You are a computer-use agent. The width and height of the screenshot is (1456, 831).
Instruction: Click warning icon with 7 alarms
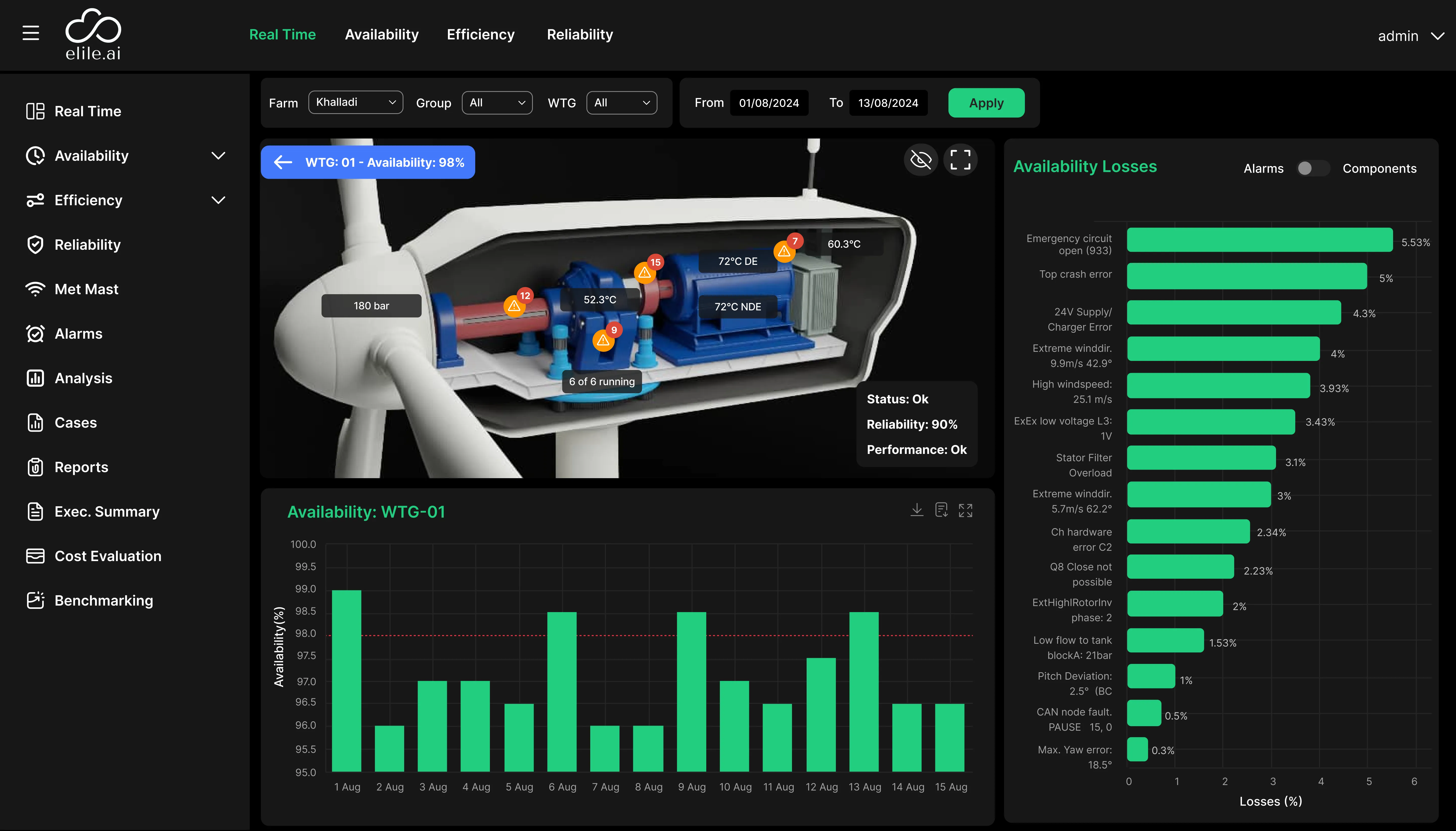tap(784, 251)
